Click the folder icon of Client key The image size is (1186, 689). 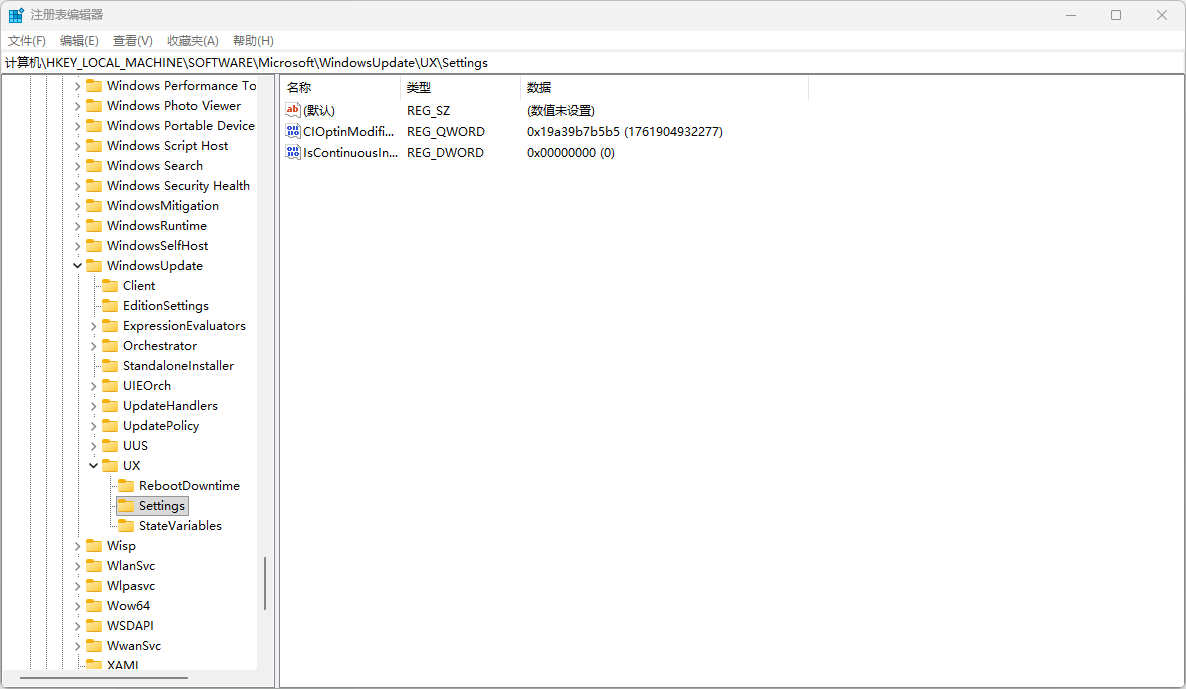pos(110,286)
